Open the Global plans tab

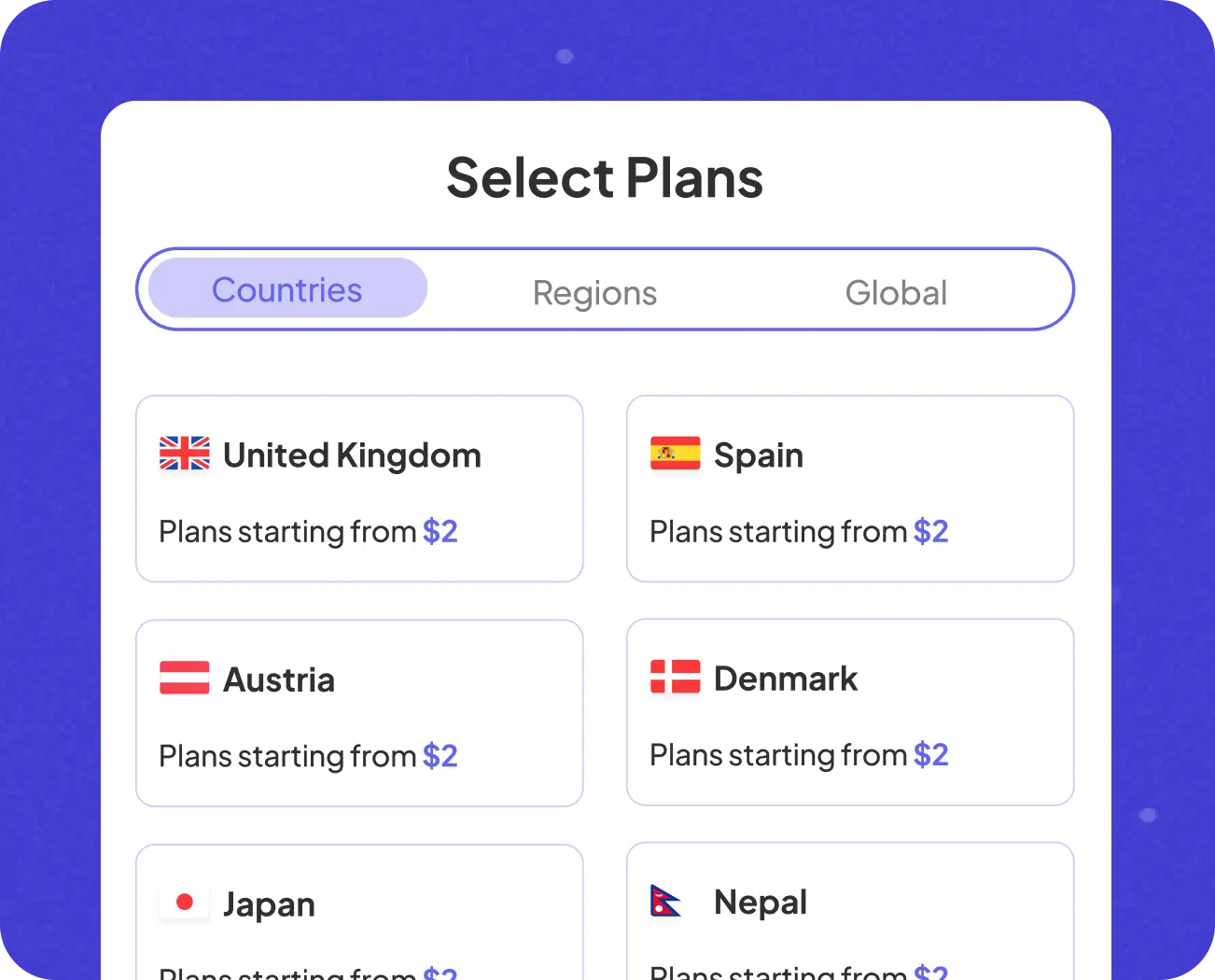pyautogui.click(x=896, y=293)
